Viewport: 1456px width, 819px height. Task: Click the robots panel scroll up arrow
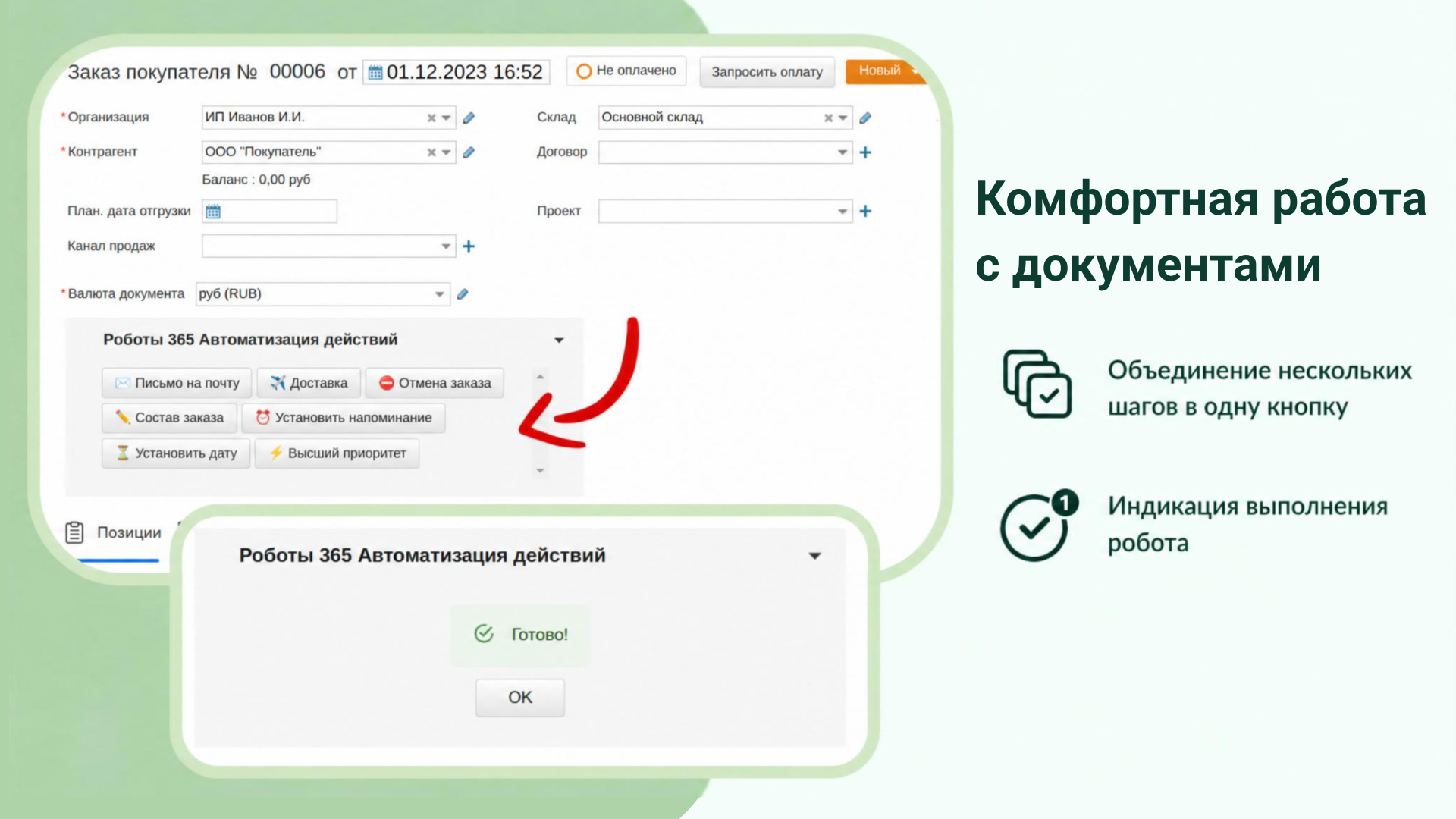[540, 377]
